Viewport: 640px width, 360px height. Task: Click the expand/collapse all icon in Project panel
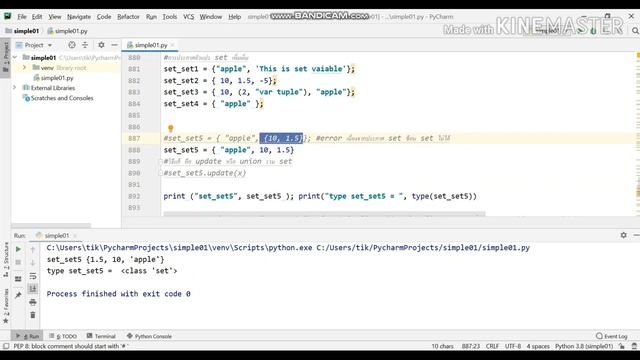click(x=85, y=45)
